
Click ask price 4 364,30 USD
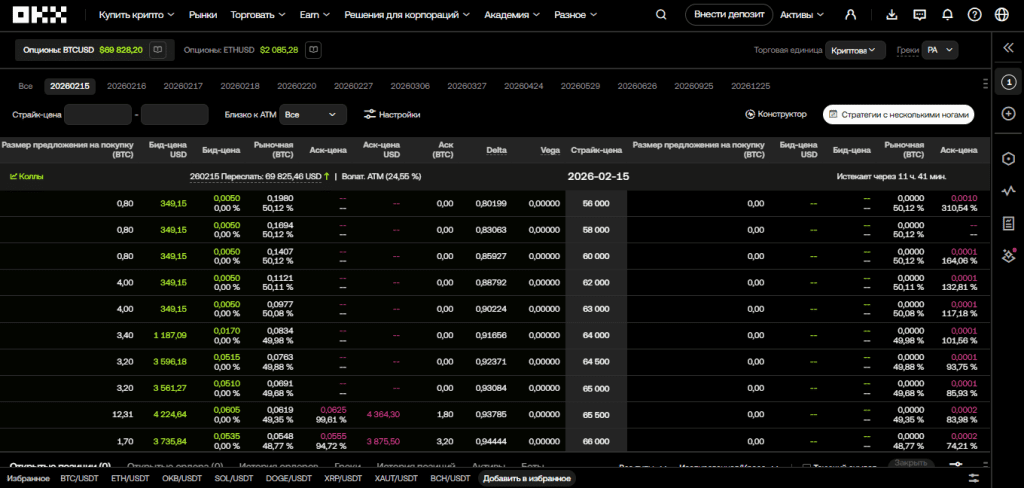(x=383, y=414)
